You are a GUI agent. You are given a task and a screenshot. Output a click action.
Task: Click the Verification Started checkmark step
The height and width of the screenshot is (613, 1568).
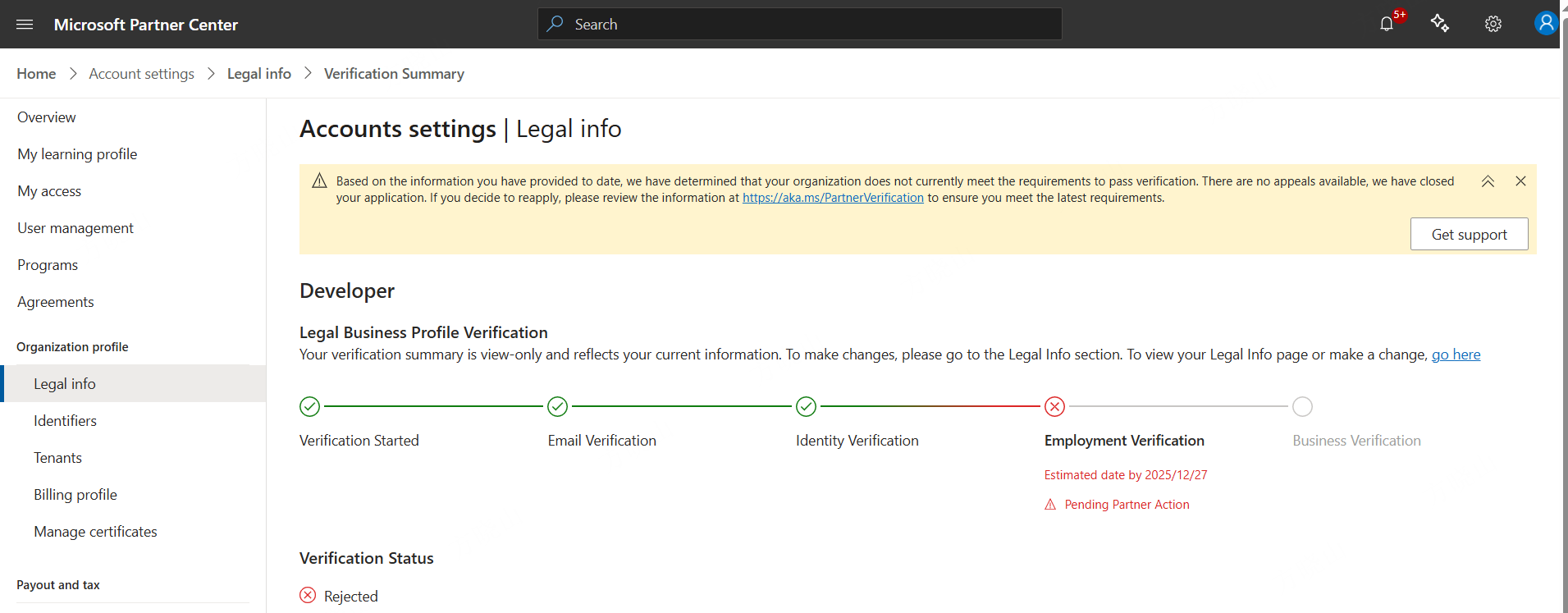point(309,406)
